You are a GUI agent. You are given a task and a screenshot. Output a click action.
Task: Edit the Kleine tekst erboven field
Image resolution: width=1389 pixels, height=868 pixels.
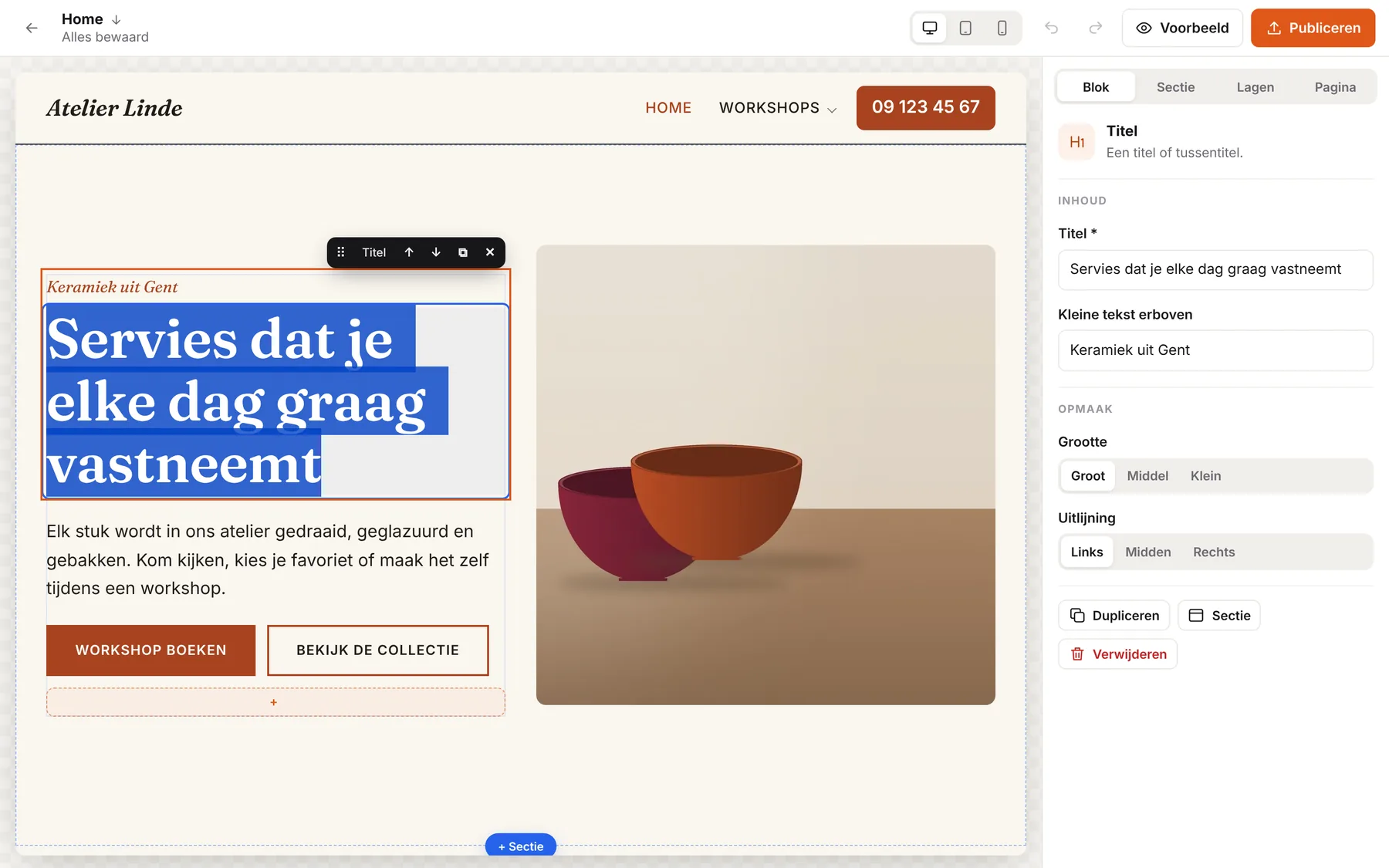(x=1215, y=350)
